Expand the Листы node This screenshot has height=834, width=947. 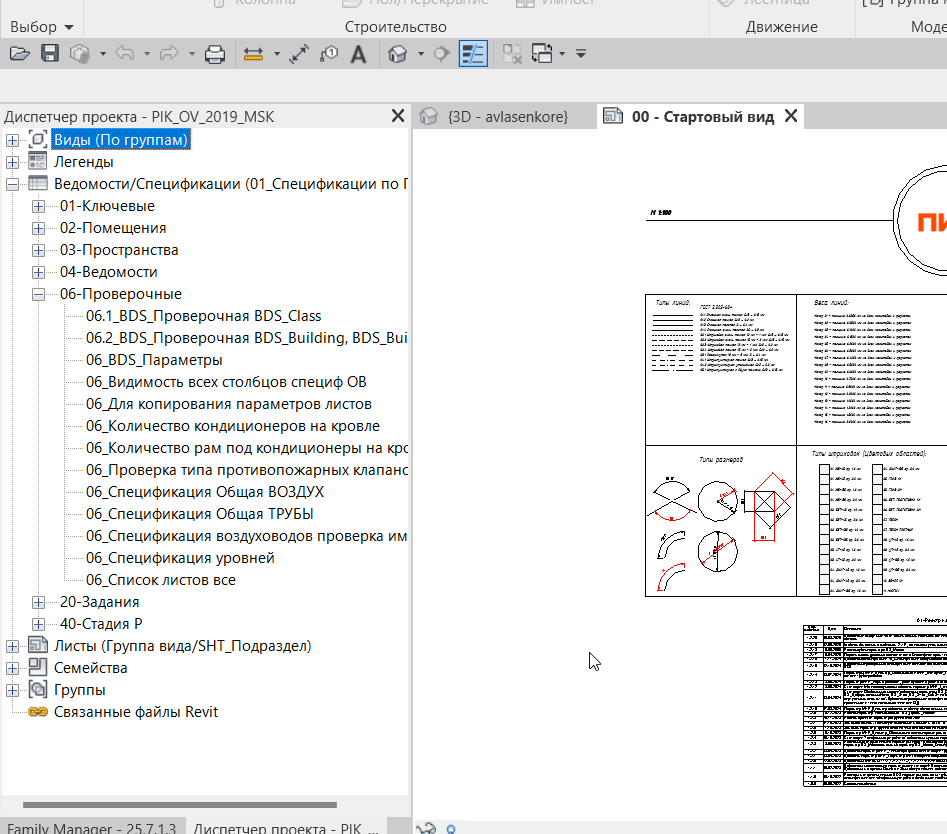12,646
